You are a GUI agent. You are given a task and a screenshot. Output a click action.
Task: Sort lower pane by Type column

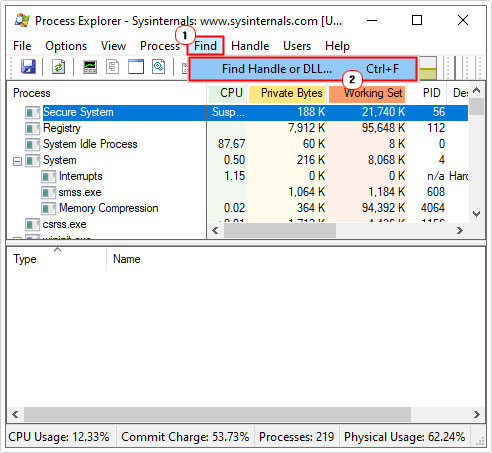[x=57, y=259]
